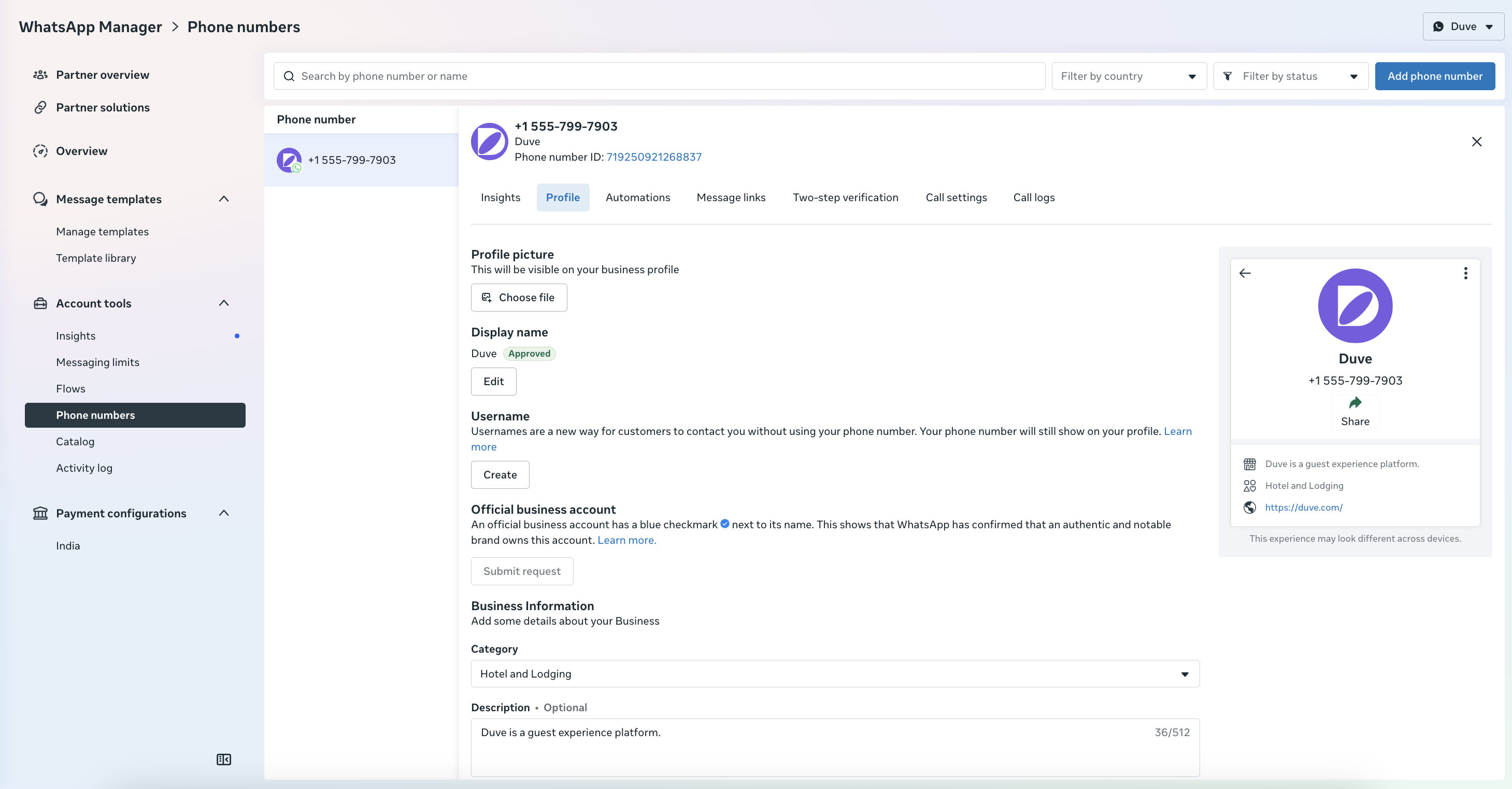Click the Account tools briefcase icon
1512x789 pixels.
pyautogui.click(x=40, y=303)
